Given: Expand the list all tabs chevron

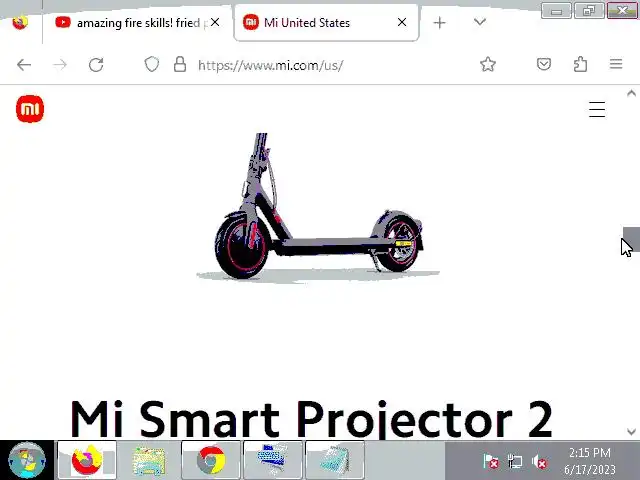Looking at the screenshot, I should tap(480, 22).
